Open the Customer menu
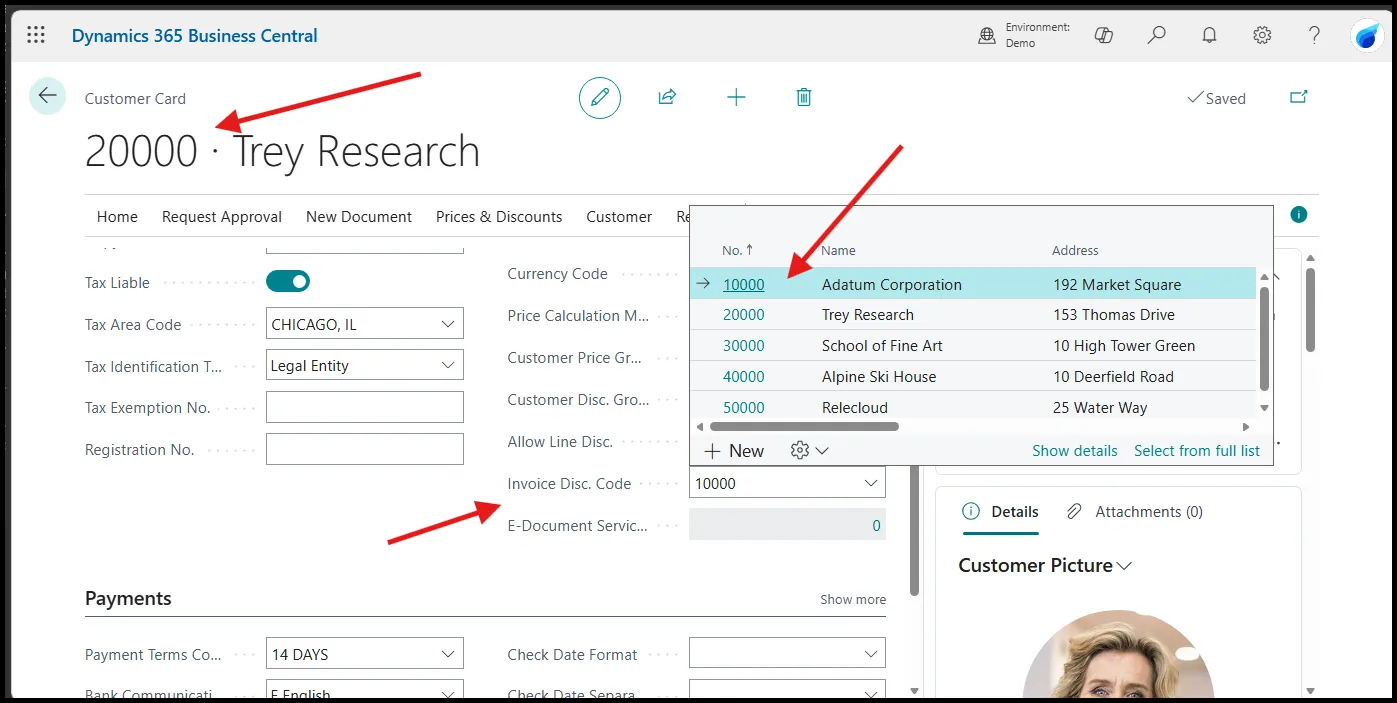Viewport: 1397px width, 703px height. 619,216
